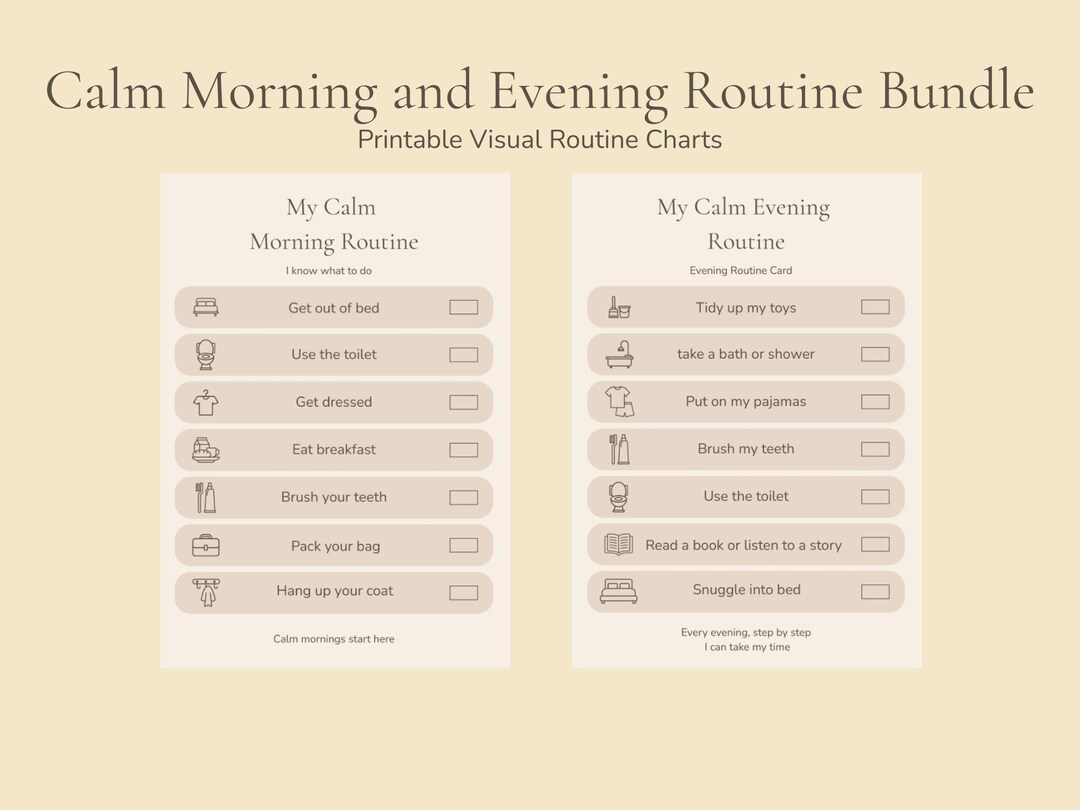Viewport: 1080px width, 810px height.
Task: Select 'take a bath or shower' text
Action: point(746,354)
